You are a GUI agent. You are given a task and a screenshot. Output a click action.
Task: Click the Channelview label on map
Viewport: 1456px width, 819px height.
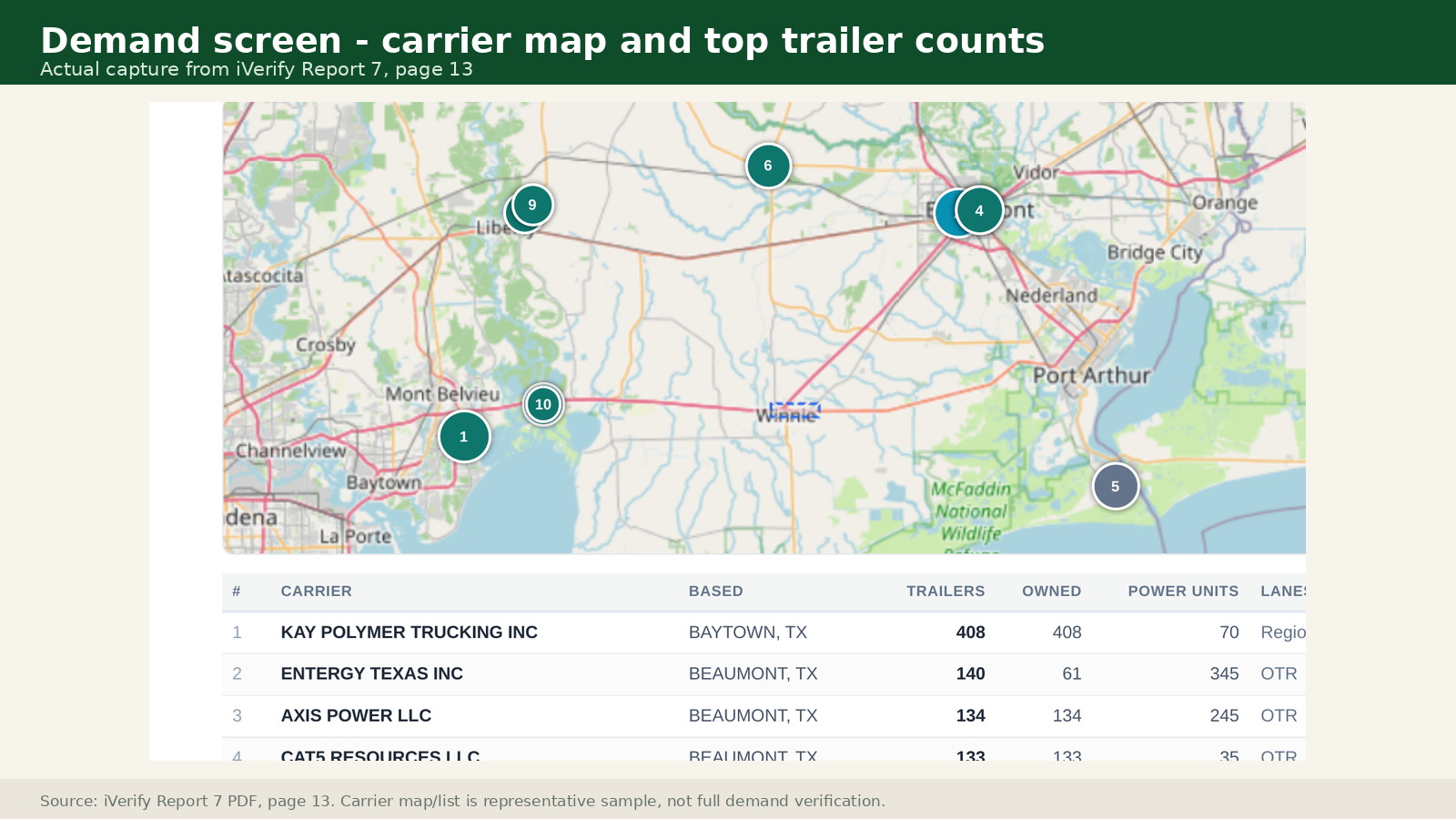291,450
